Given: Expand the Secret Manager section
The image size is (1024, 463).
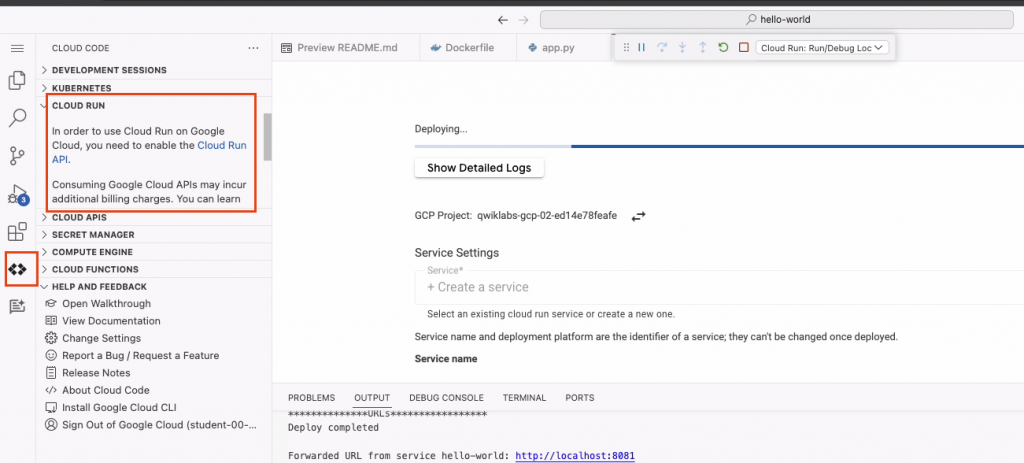Looking at the screenshot, I should tap(93, 235).
